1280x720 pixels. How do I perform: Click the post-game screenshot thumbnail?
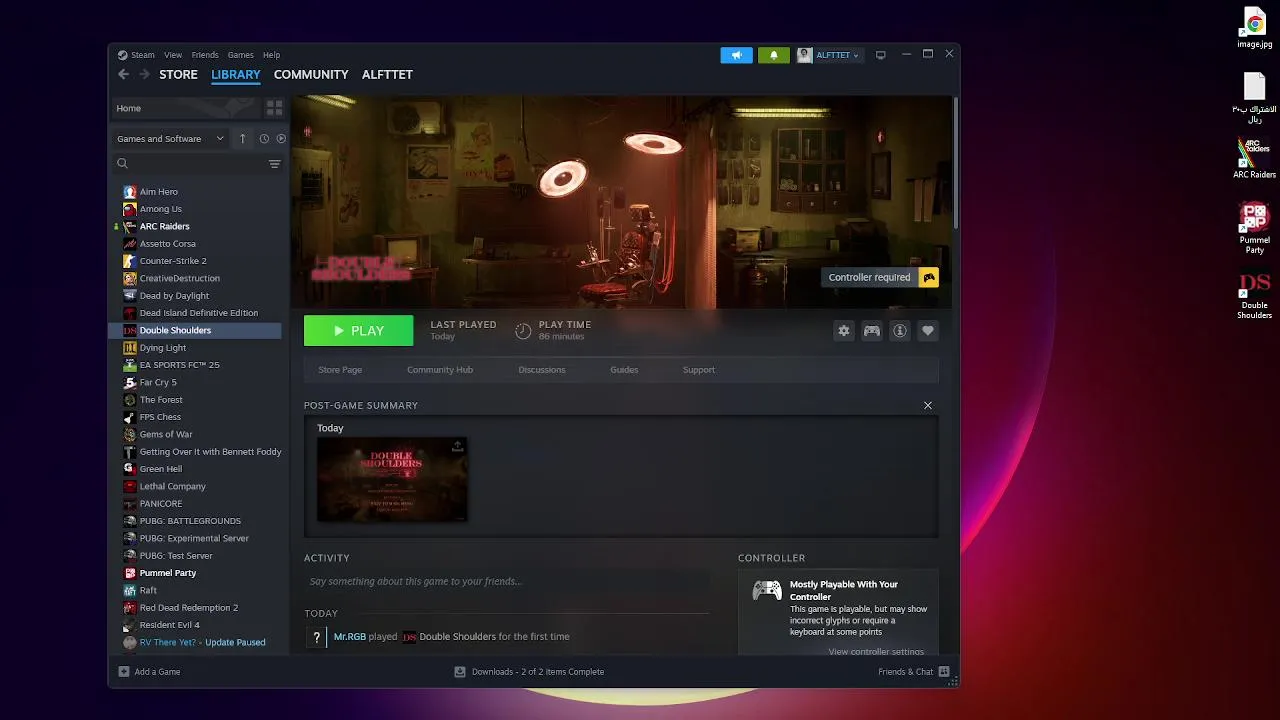[x=392, y=479]
